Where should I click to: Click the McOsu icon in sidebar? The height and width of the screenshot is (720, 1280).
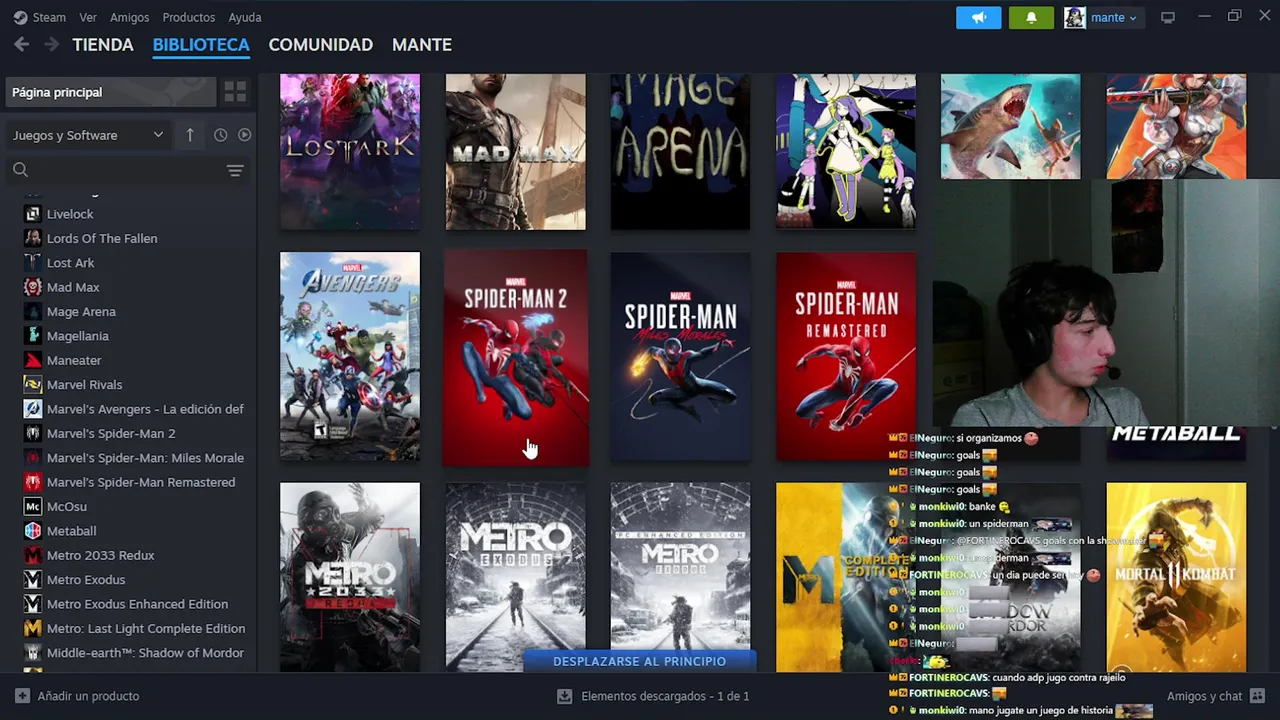point(33,507)
